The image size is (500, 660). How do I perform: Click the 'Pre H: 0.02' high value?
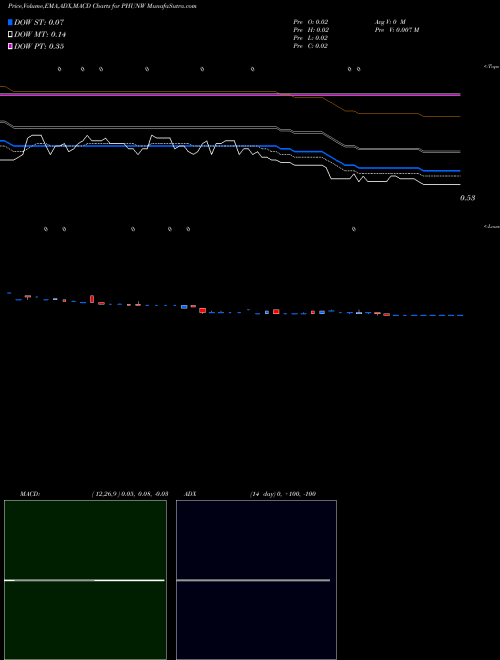311,30
